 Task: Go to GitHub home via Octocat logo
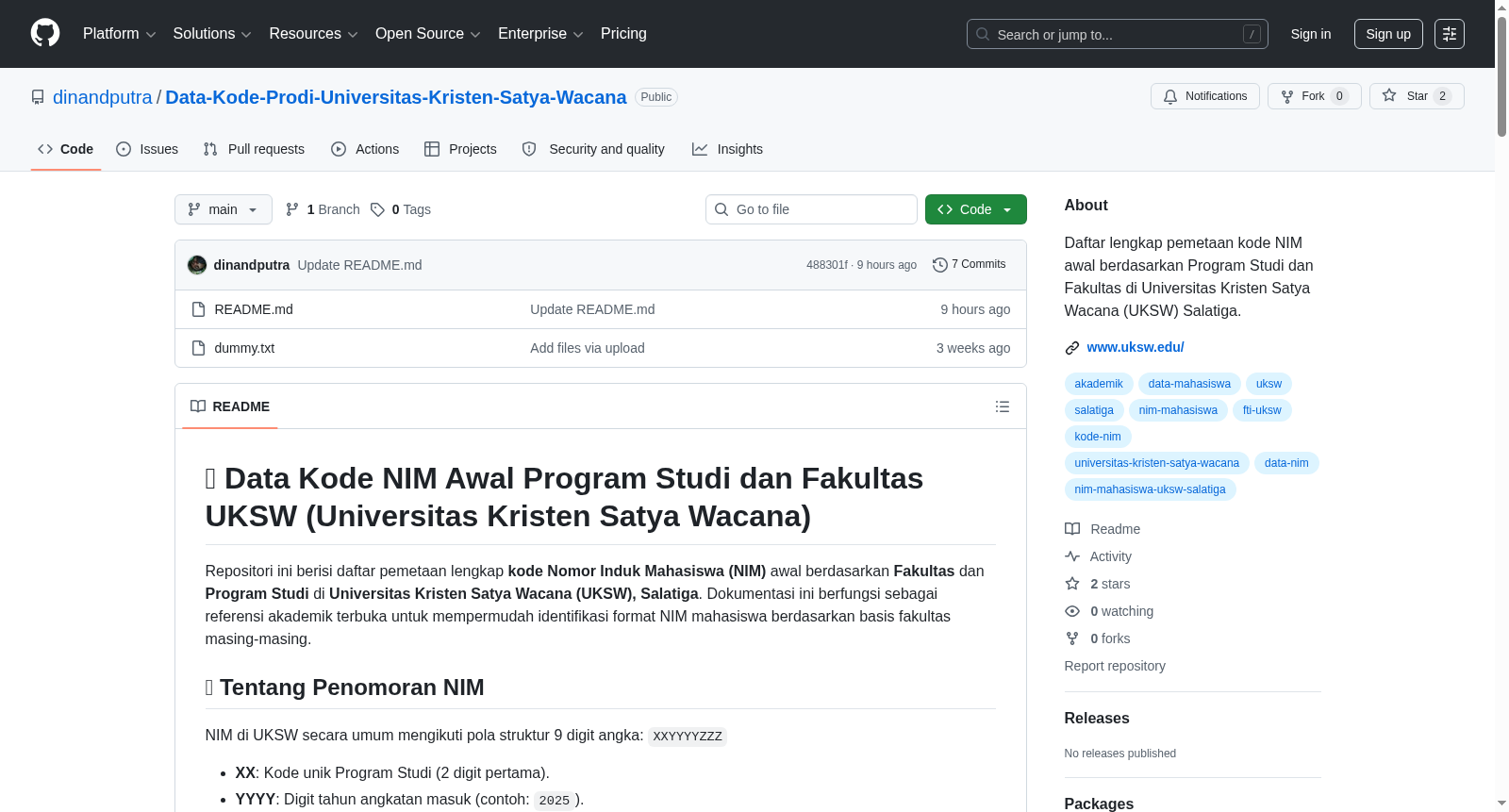coord(45,33)
